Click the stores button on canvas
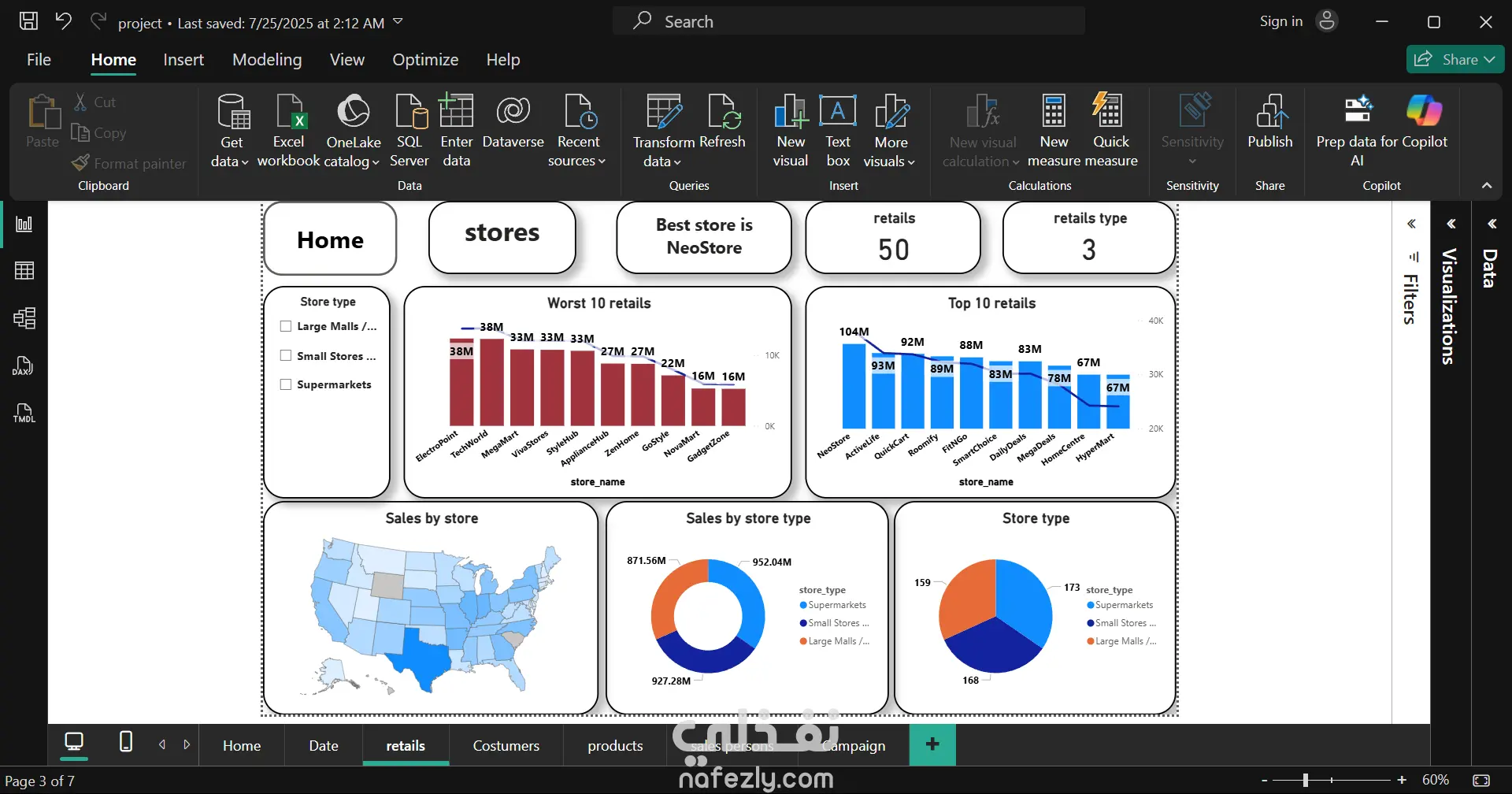 tap(502, 237)
